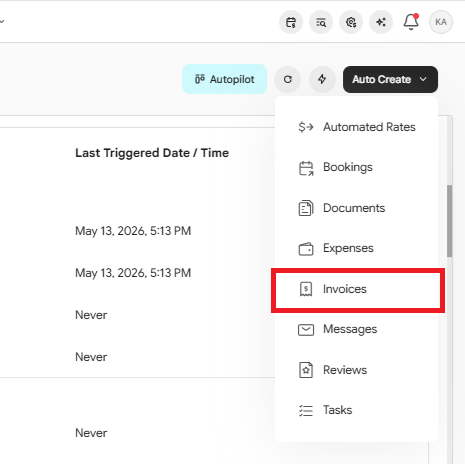
Task: Open the calendar pricing icon in header
Action: [x=291, y=22]
